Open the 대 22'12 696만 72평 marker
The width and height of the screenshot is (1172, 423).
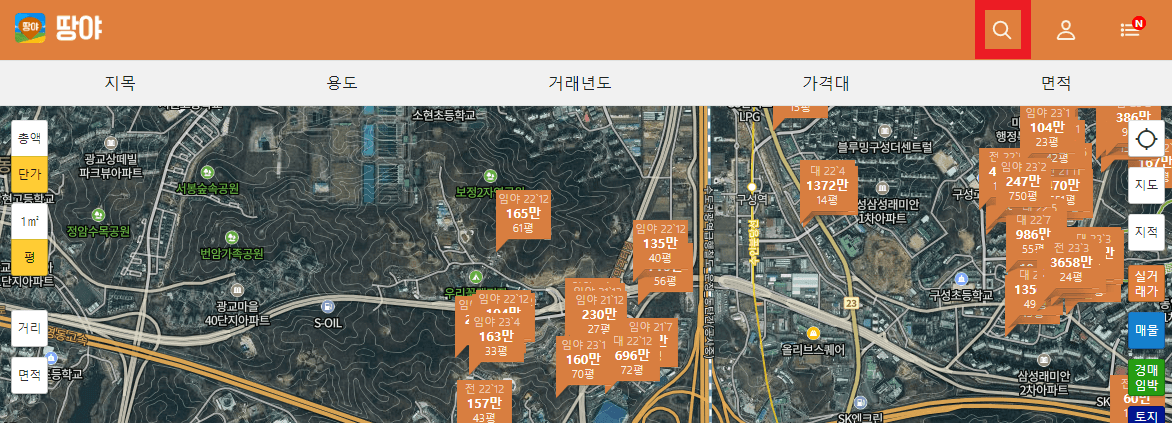pos(632,356)
